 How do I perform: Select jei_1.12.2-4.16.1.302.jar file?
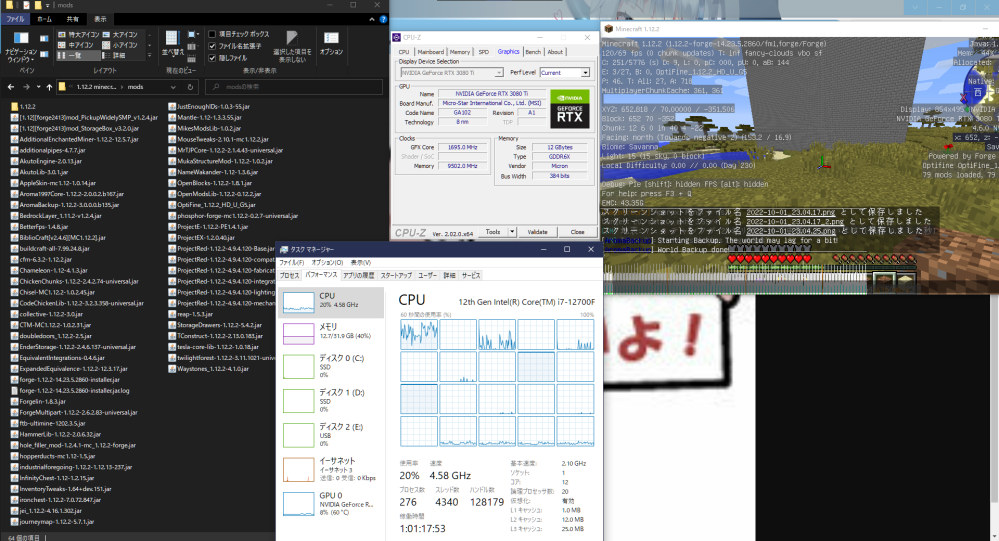click(x=46, y=510)
